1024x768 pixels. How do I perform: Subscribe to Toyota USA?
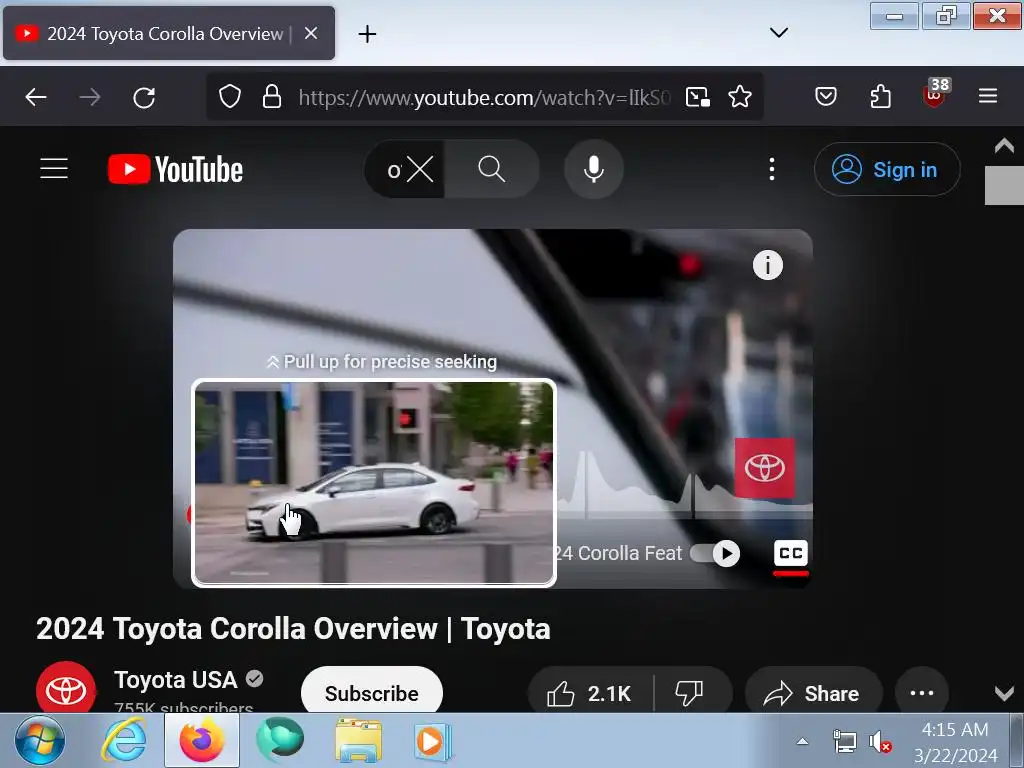(372, 692)
